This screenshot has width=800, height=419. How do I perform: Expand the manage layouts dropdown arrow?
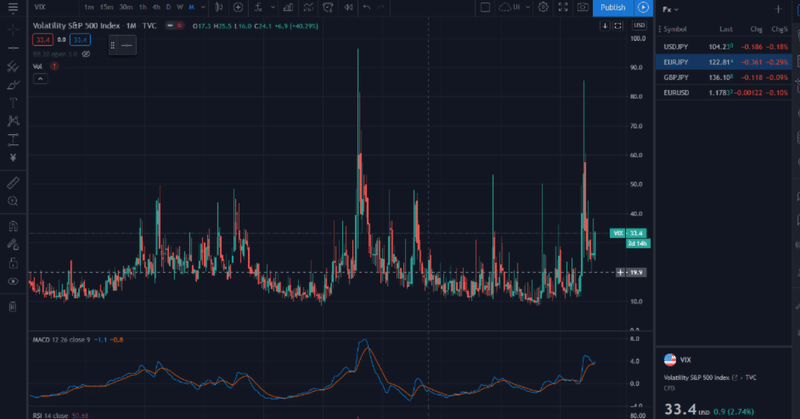[x=528, y=7]
